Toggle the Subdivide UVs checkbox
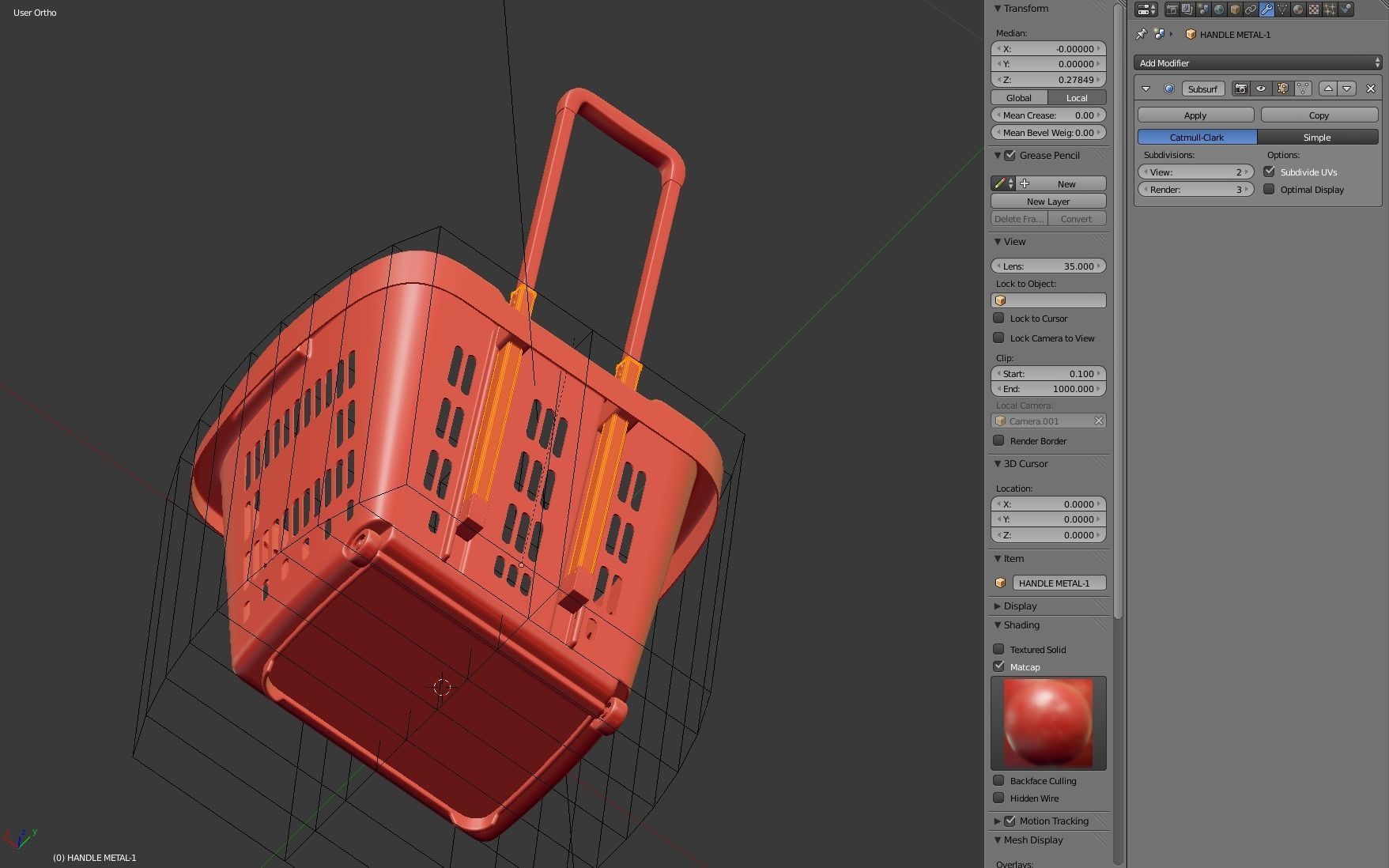Viewport: 1389px width, 868px height. pos(1269,172)
